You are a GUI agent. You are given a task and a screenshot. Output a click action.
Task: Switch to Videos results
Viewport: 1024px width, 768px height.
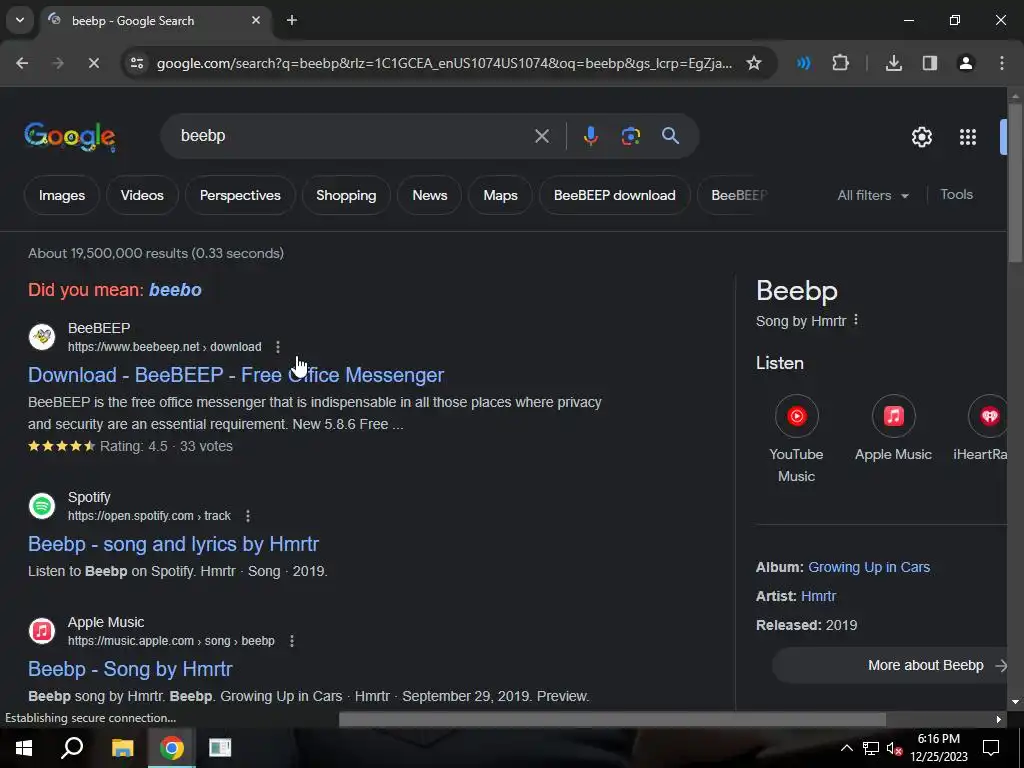142,195
